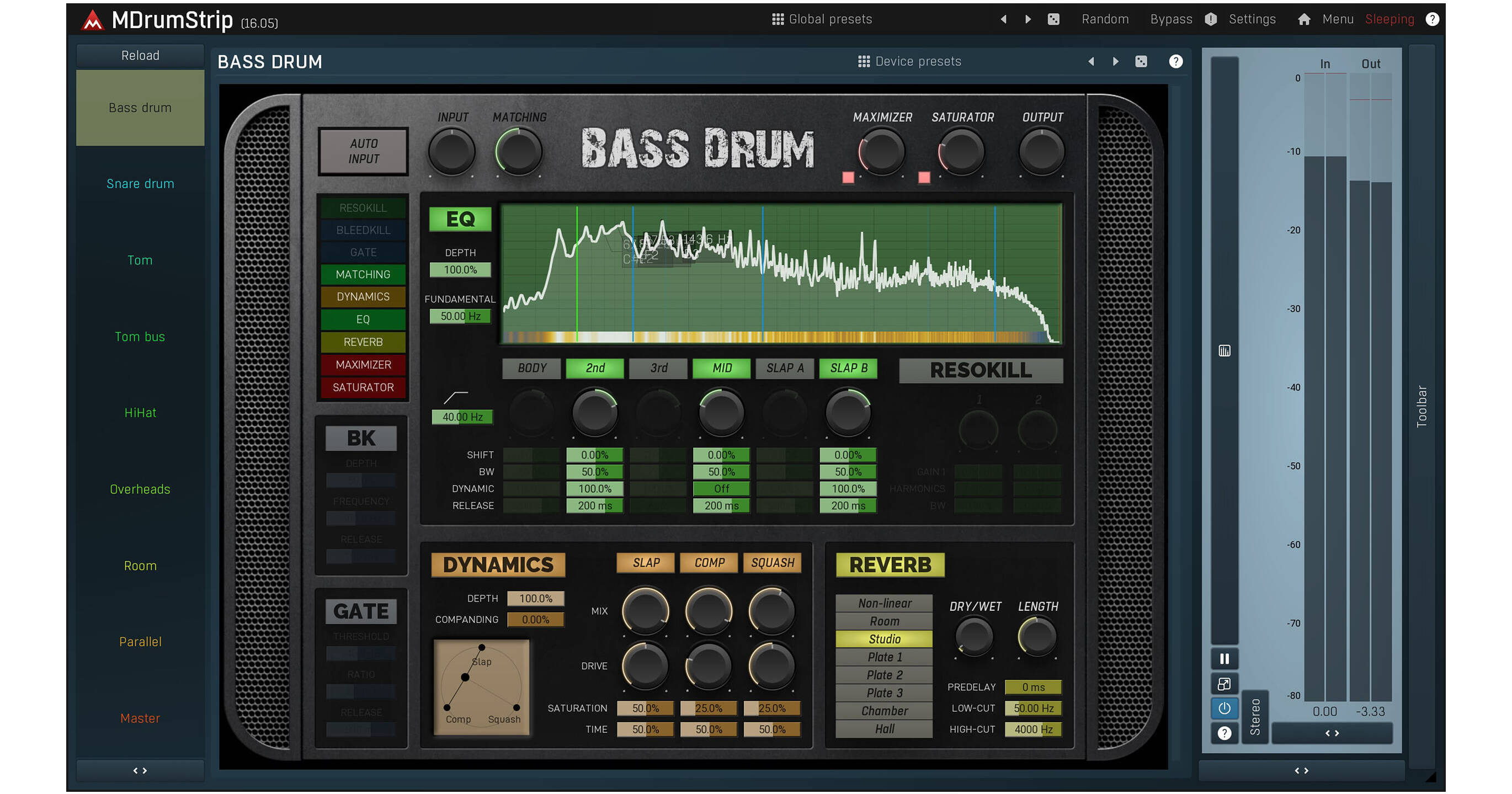Screen dimensions: 1512x794
Task: Click the red Saturator indicator square
Action: click(x=924, y=177)
